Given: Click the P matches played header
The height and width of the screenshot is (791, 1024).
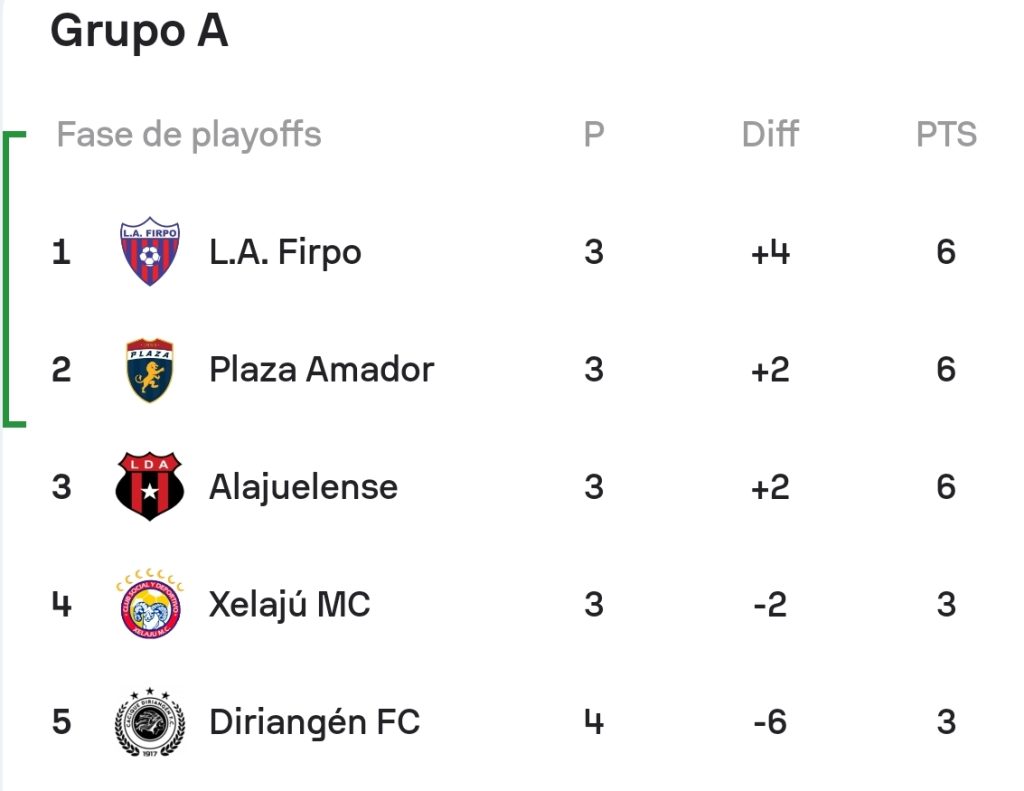Looking at the screenshot, I should (x=594, y=135).
